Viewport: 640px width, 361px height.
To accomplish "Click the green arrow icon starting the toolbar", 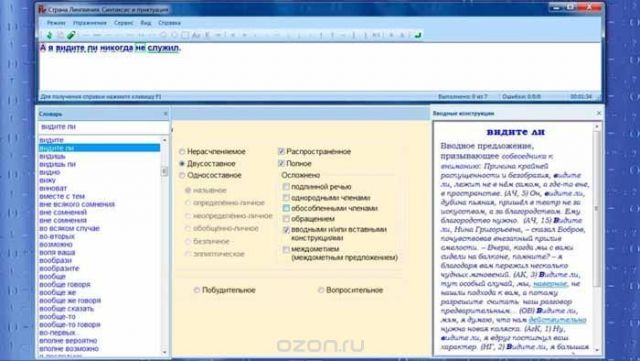I will (x=49, y=36).
